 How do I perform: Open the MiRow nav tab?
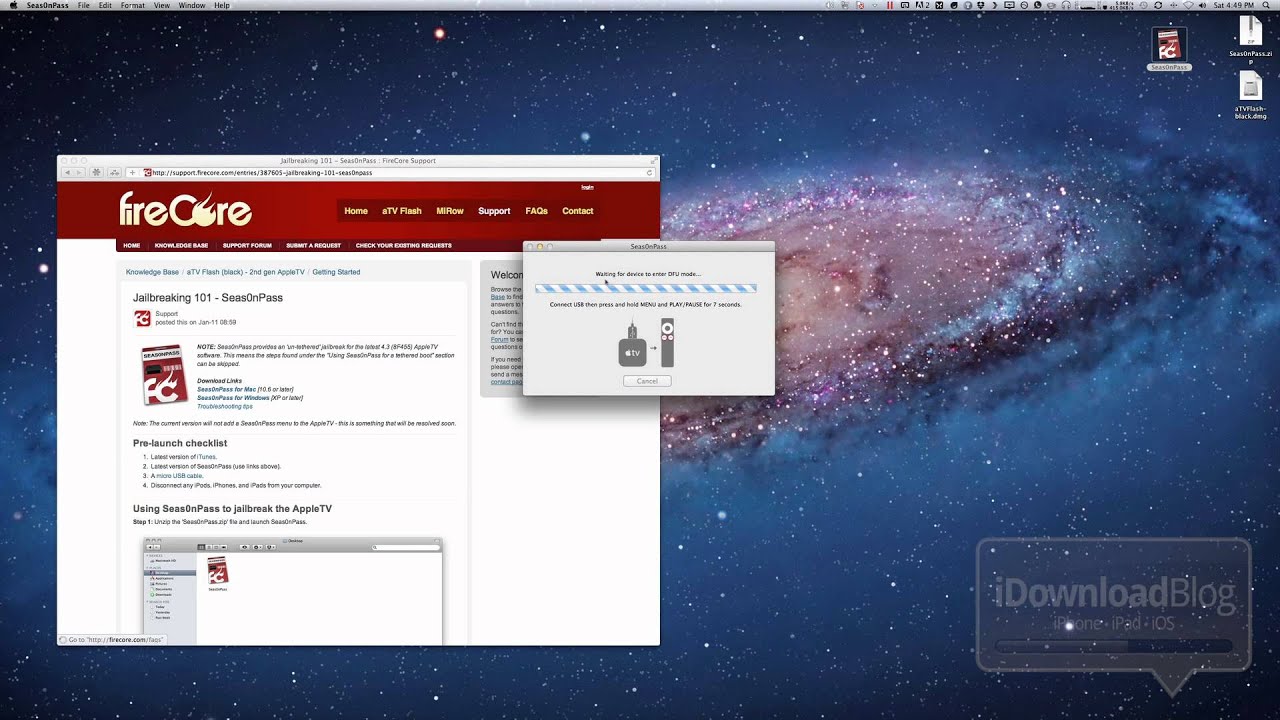point(450,211)
